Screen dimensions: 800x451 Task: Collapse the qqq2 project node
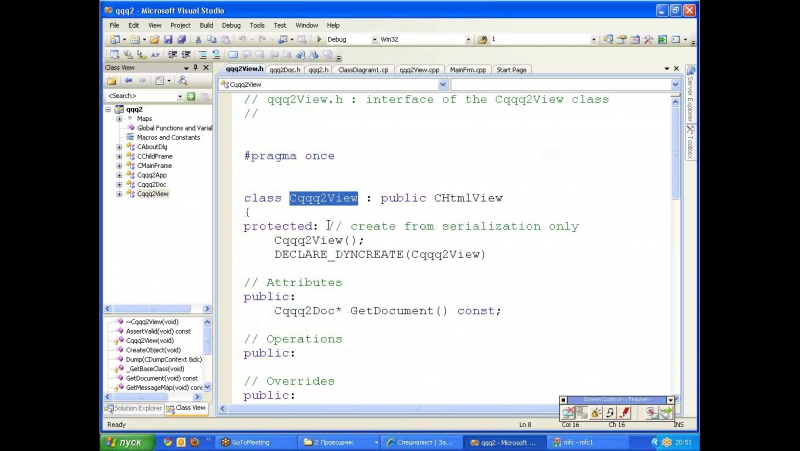[109, 109]
